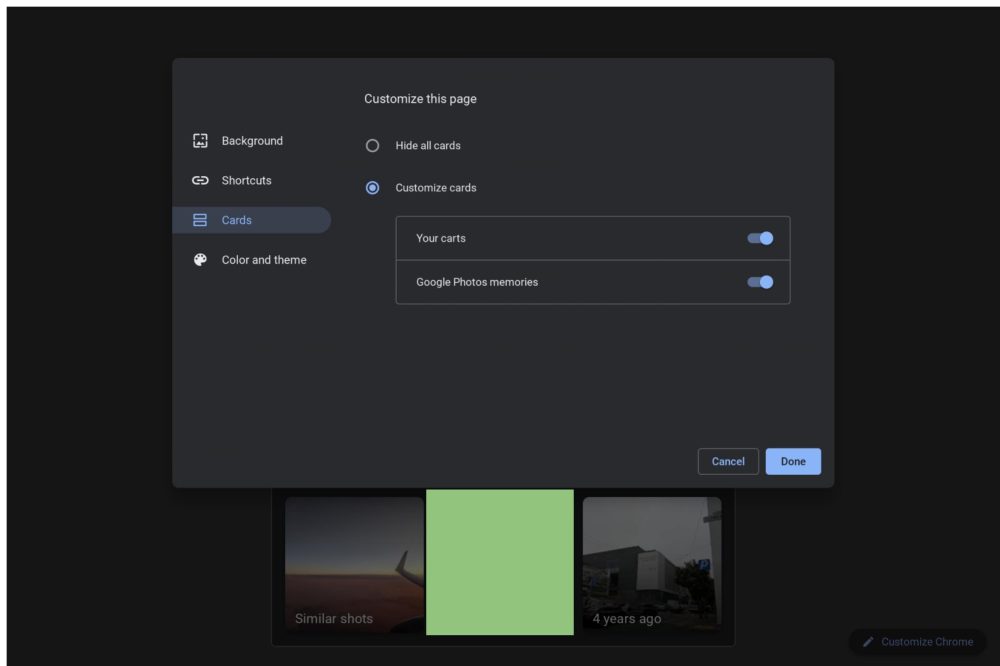Click the pencil icon beside Customize Chrome
1000x666 pixels.
point(868,642)
